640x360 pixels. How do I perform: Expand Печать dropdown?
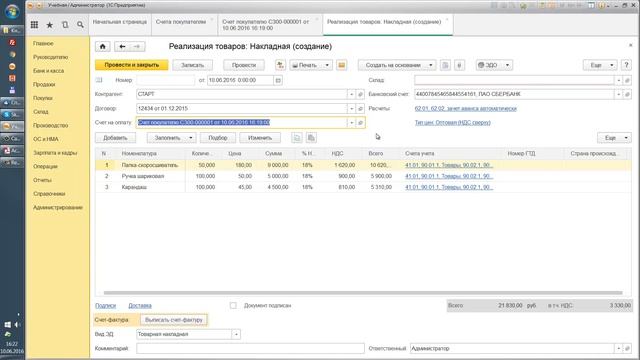point(327,65)
